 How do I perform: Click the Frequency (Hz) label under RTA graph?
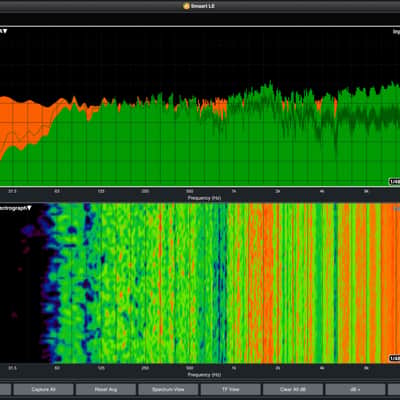[204, 198]
